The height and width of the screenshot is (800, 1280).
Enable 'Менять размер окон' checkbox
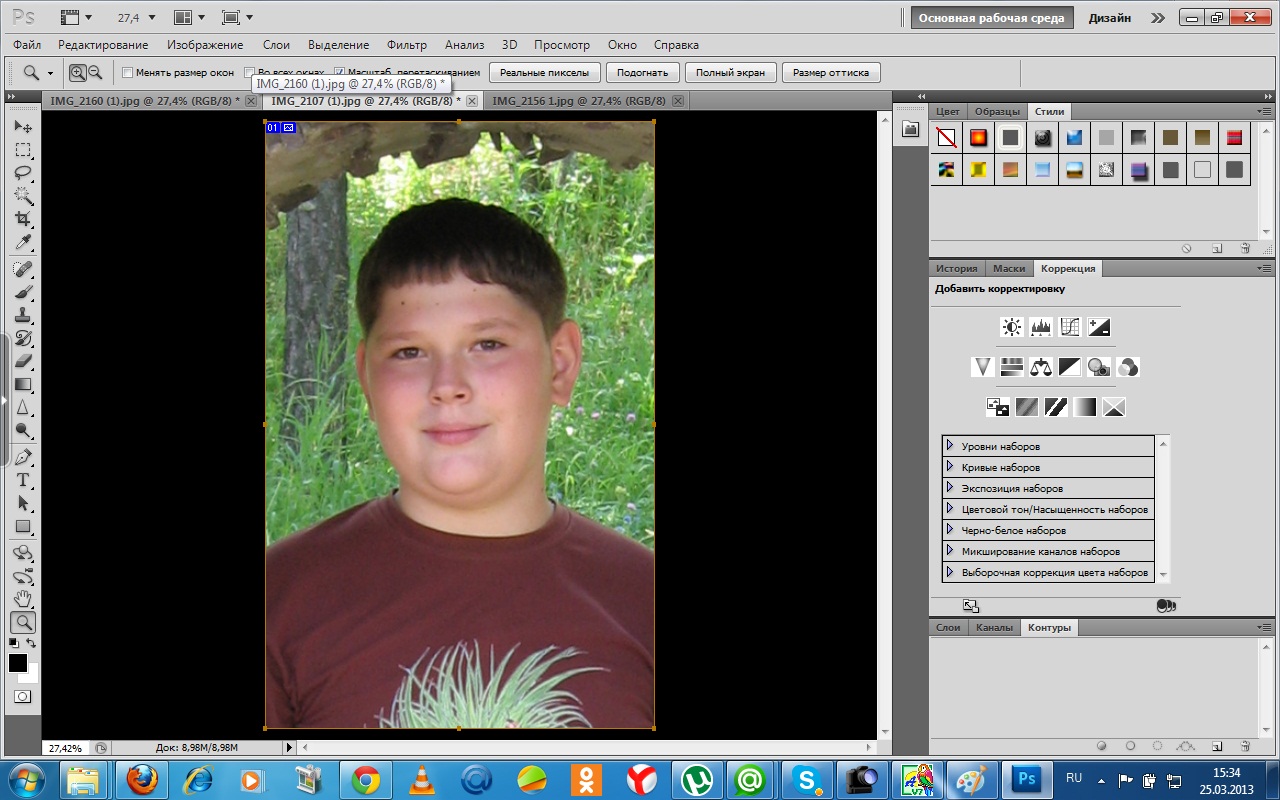coord(127,73)
